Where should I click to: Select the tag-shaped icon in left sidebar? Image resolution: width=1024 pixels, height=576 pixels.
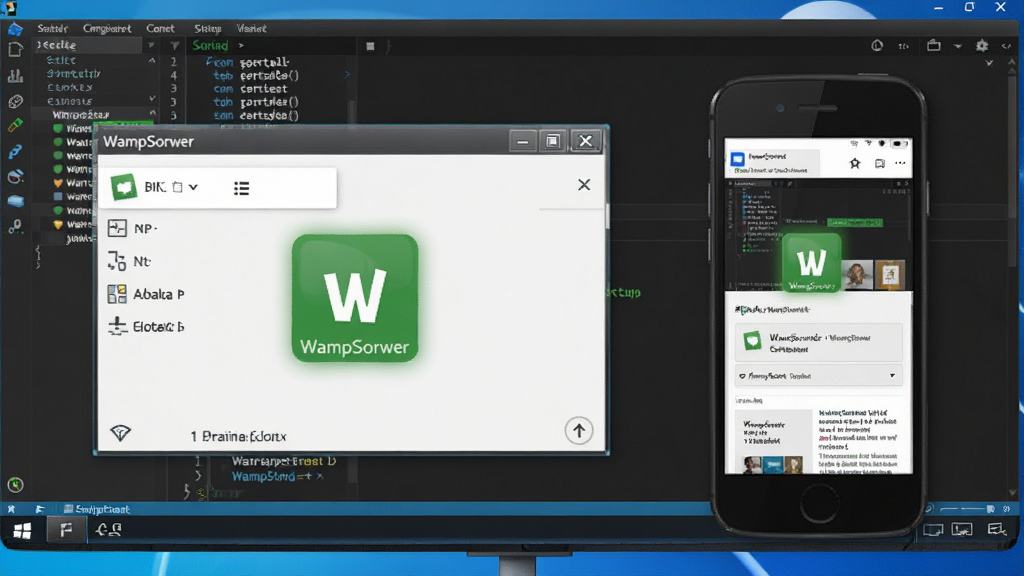tap(15, 101)
